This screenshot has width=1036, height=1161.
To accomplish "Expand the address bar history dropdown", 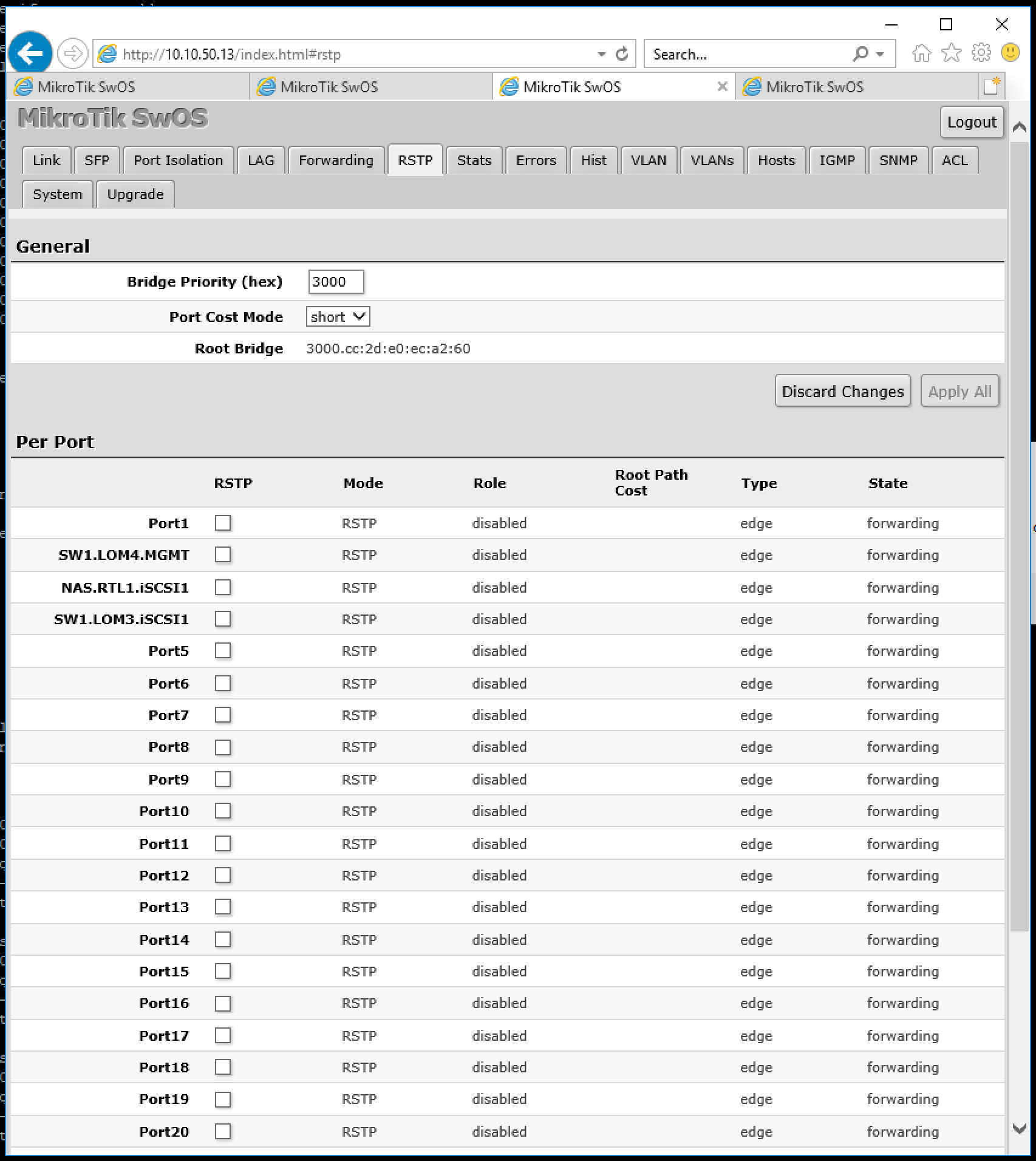I will coord(601,54).
